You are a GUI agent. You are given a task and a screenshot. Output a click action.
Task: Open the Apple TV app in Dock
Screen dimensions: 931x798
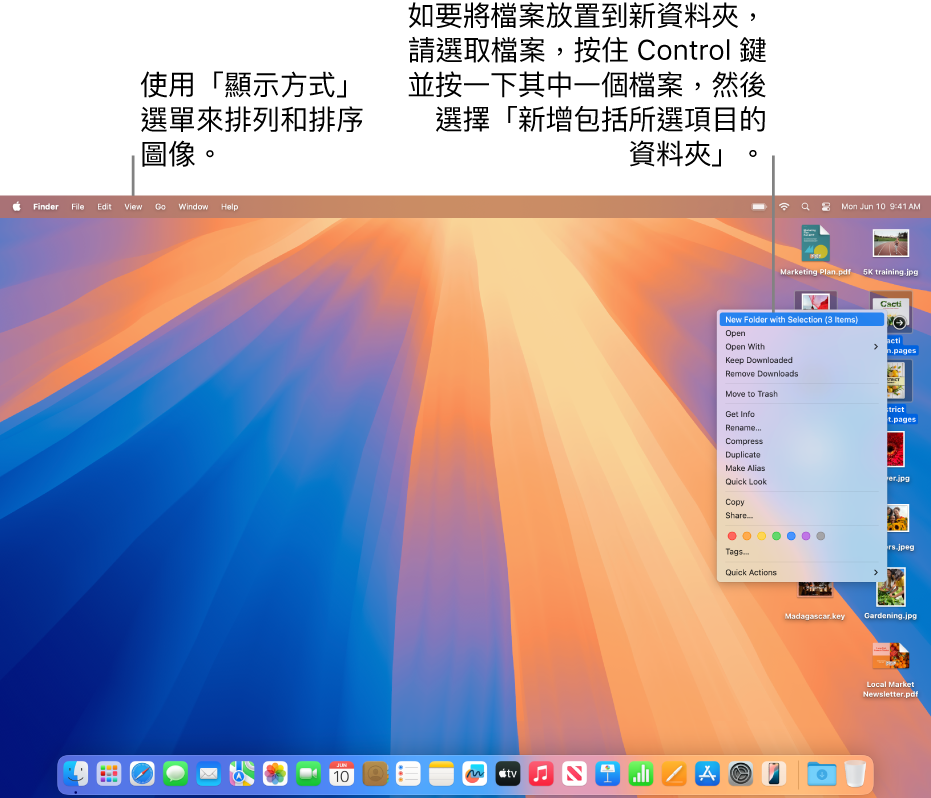[508, 774]
